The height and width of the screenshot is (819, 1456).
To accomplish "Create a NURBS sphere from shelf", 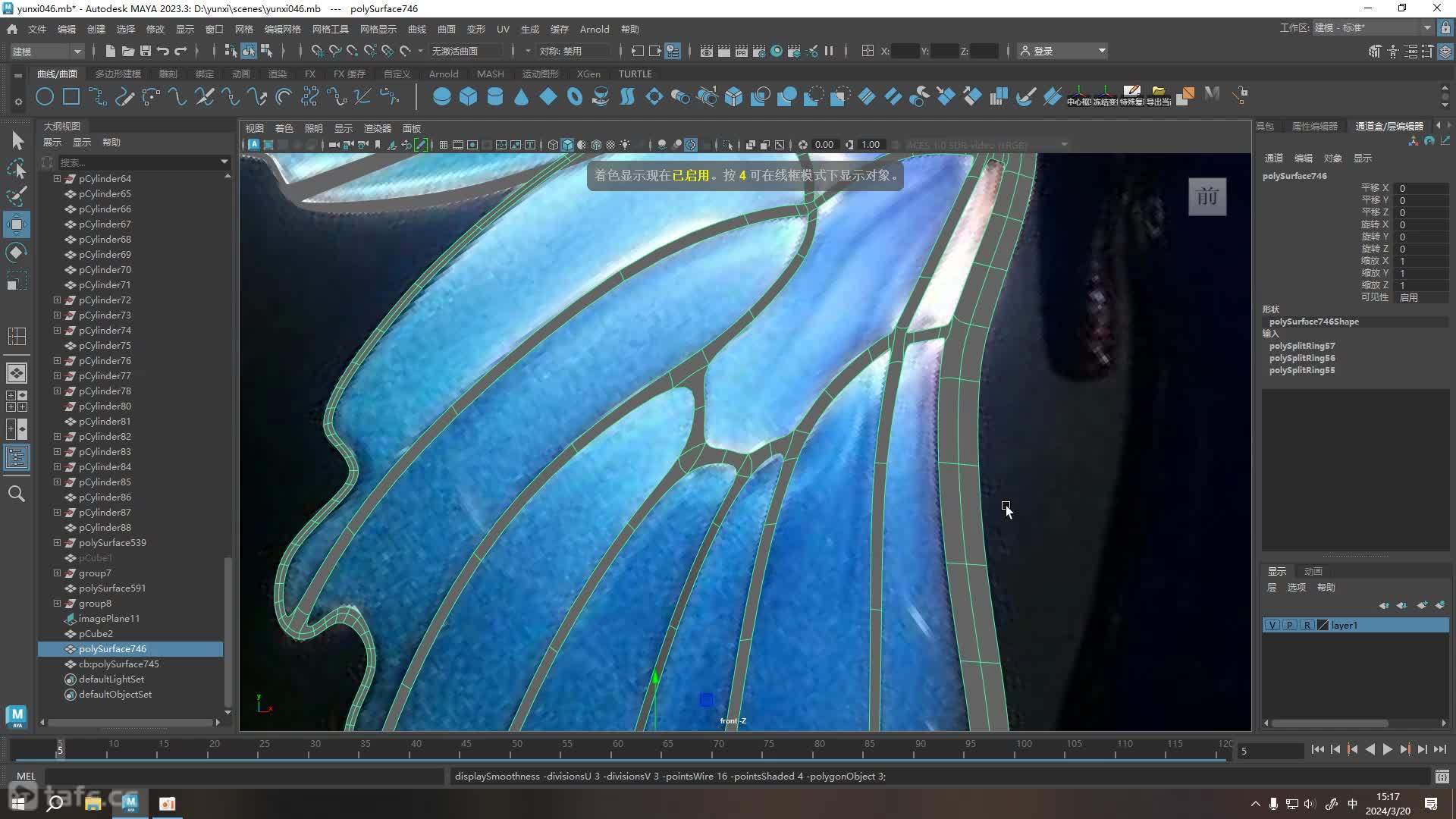I will pyautogui.click(x=441, y=96).
